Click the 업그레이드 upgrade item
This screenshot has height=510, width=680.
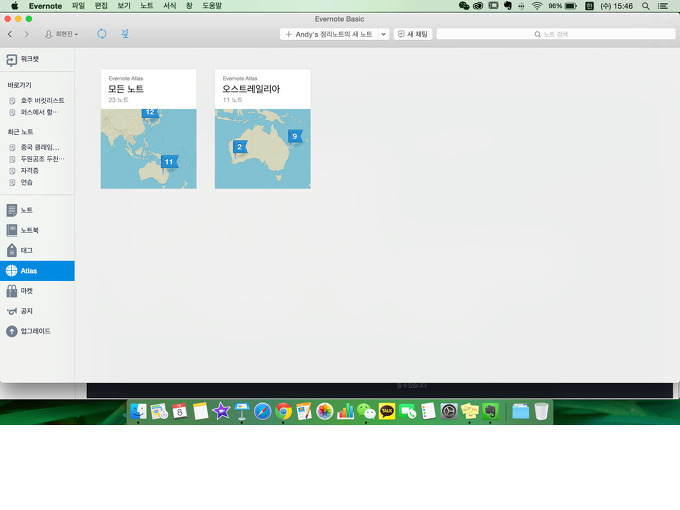pyautogui.click(x=37, y=331)
